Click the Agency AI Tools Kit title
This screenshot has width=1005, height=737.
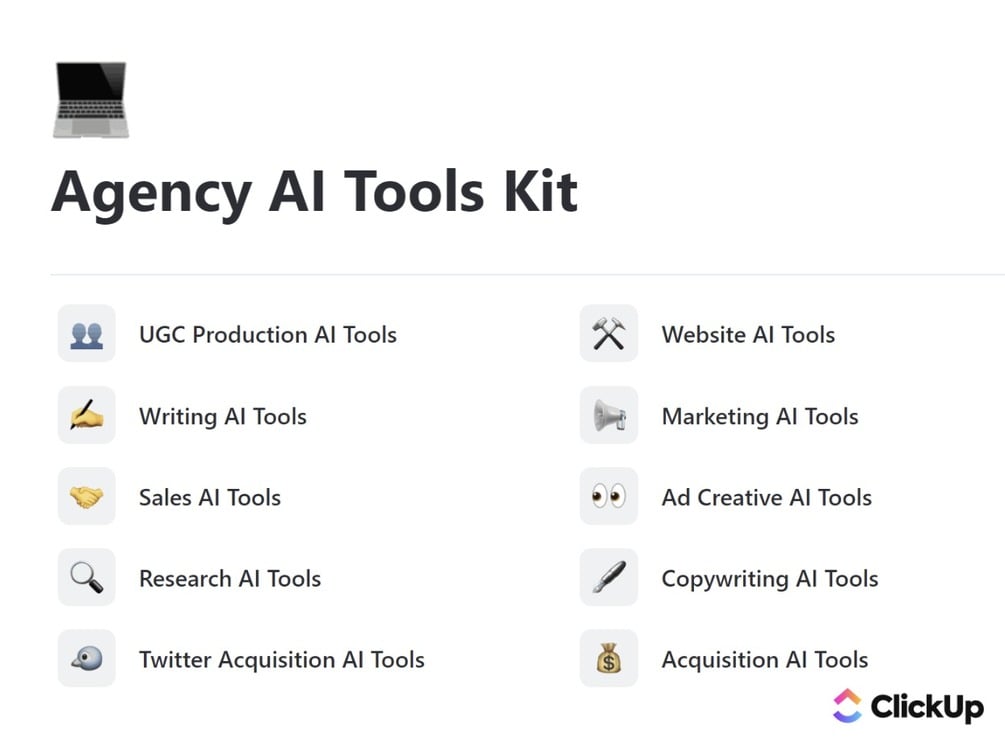pyautogui.click(x=314, y=192)
